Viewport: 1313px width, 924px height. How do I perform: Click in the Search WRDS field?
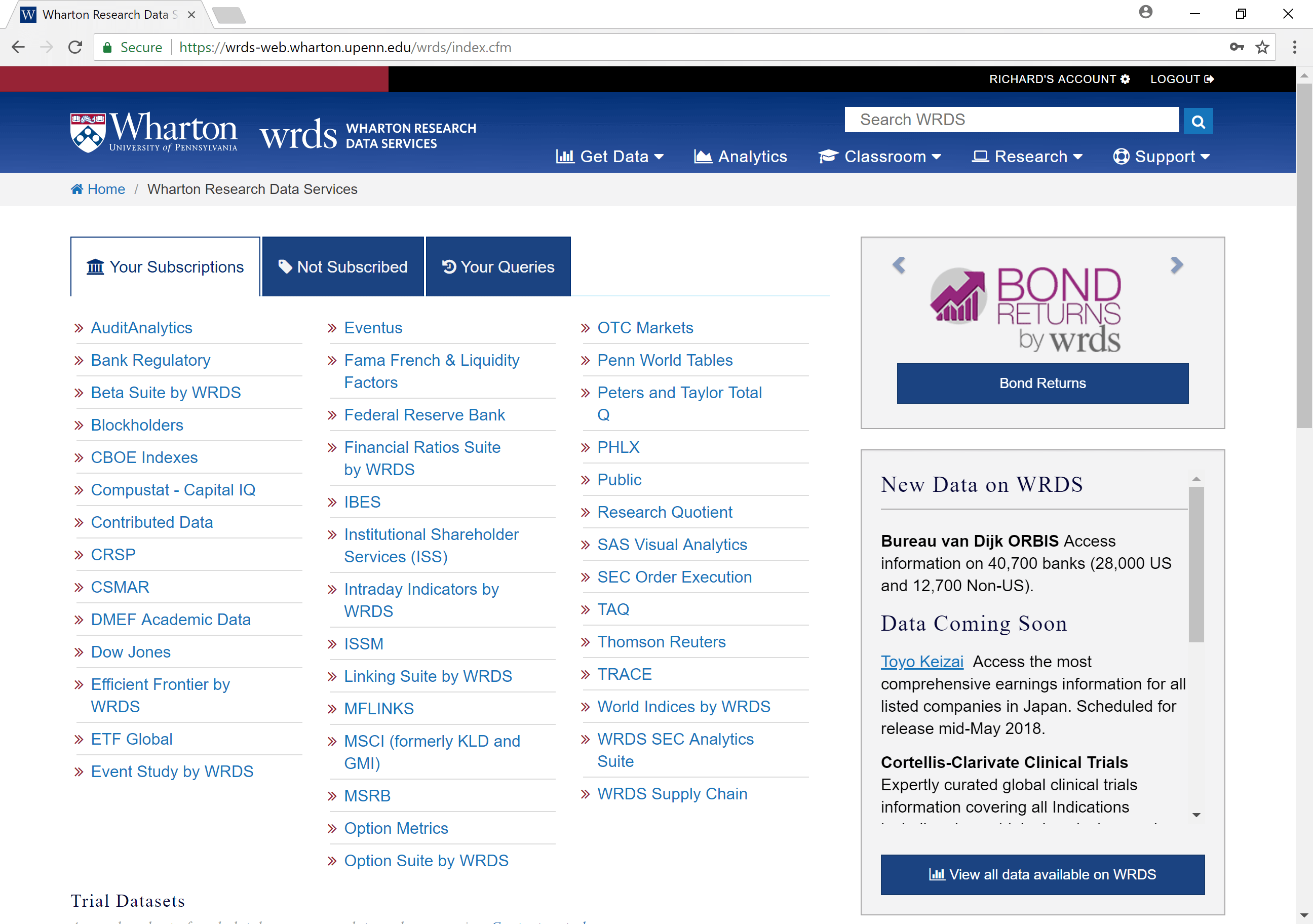(x=1011, y=120)
